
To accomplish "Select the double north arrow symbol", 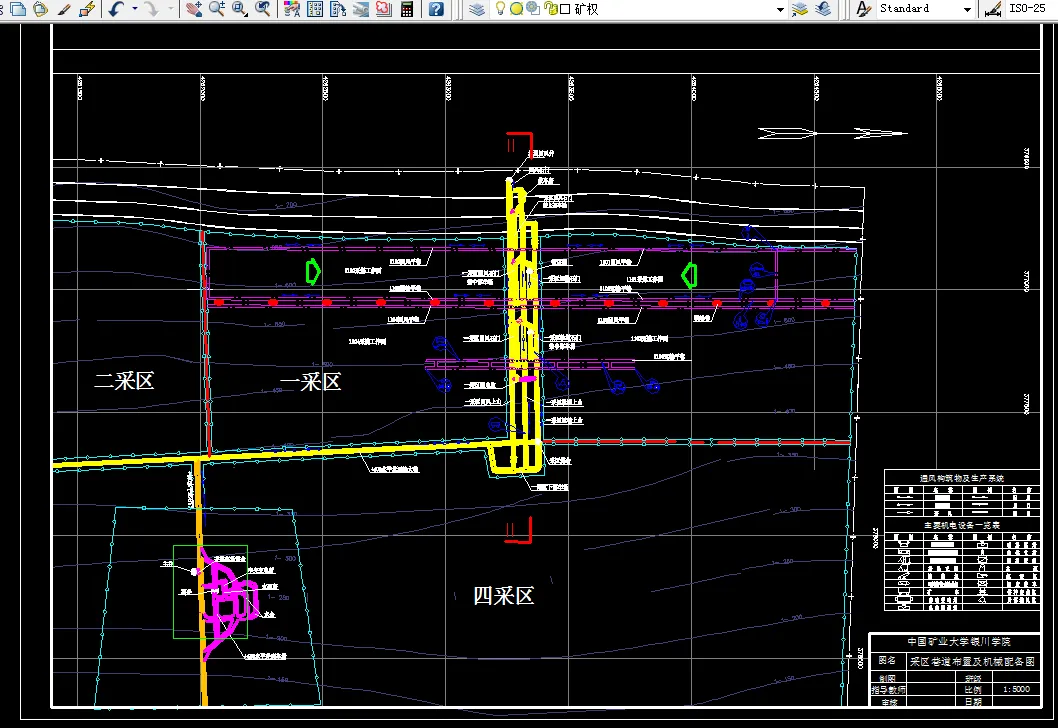I will 833,134.
